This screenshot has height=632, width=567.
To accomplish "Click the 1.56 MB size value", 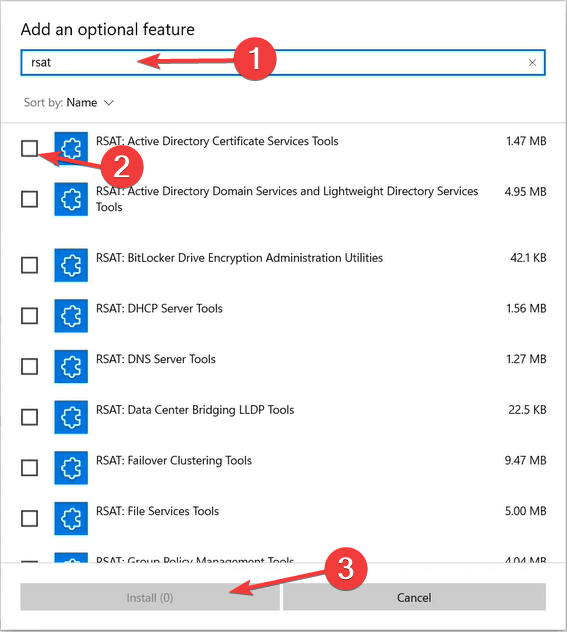I will point(526,308).
